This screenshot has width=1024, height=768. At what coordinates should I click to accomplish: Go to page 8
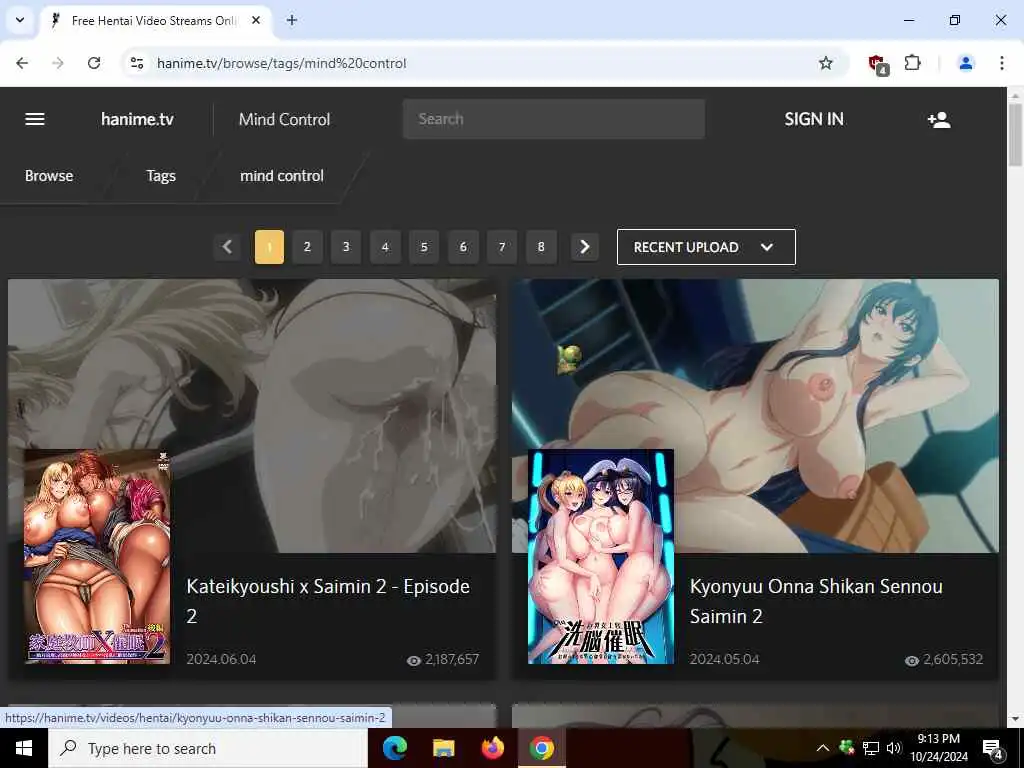point(541,247)
